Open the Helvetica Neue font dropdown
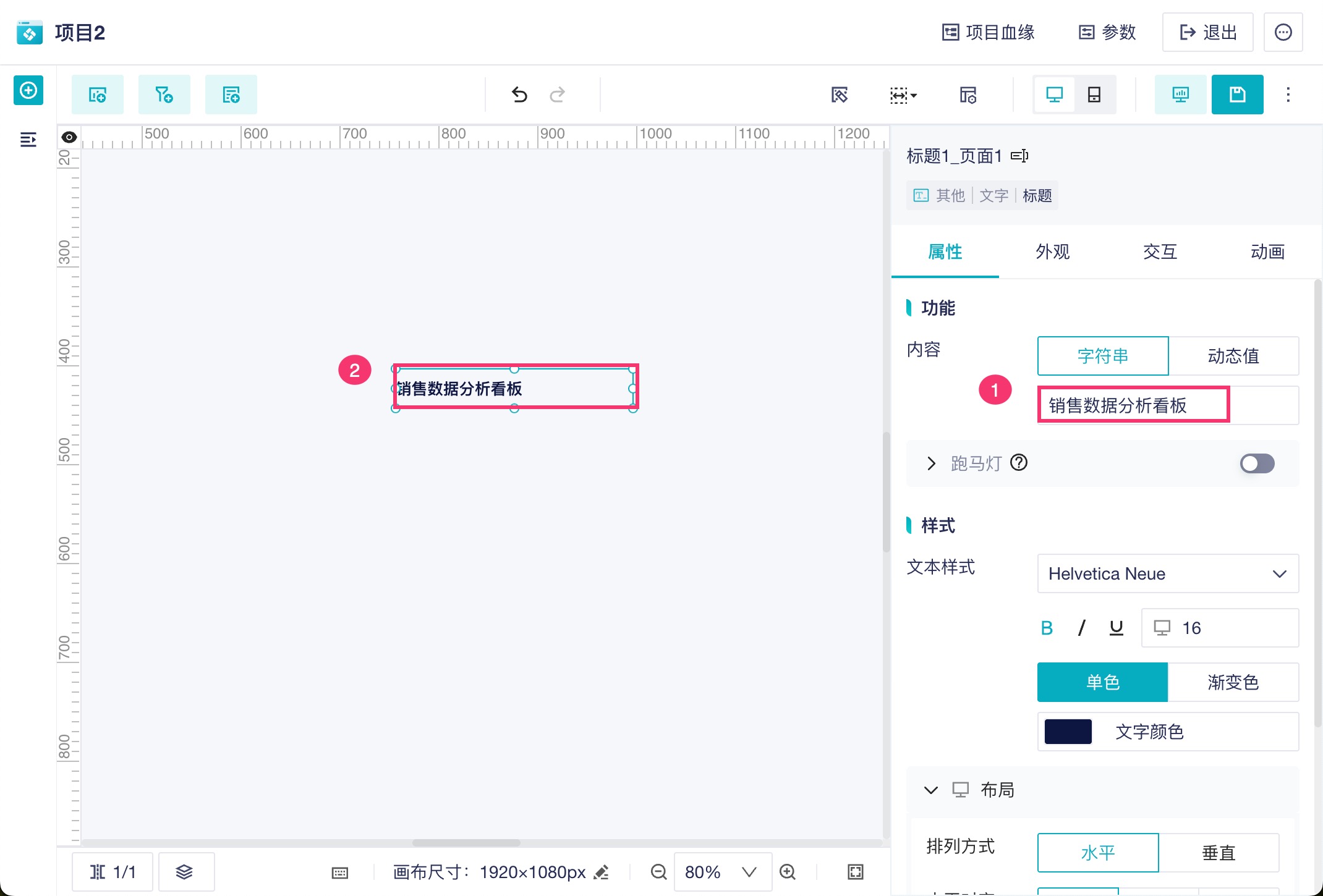 tap(1167, 573)
